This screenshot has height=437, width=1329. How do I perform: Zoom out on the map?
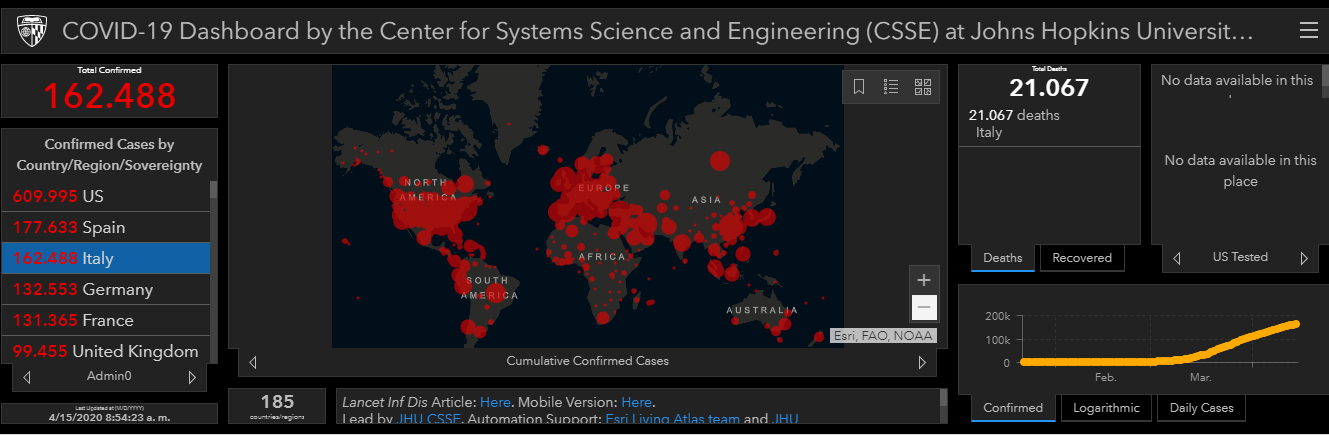(924, 307)
